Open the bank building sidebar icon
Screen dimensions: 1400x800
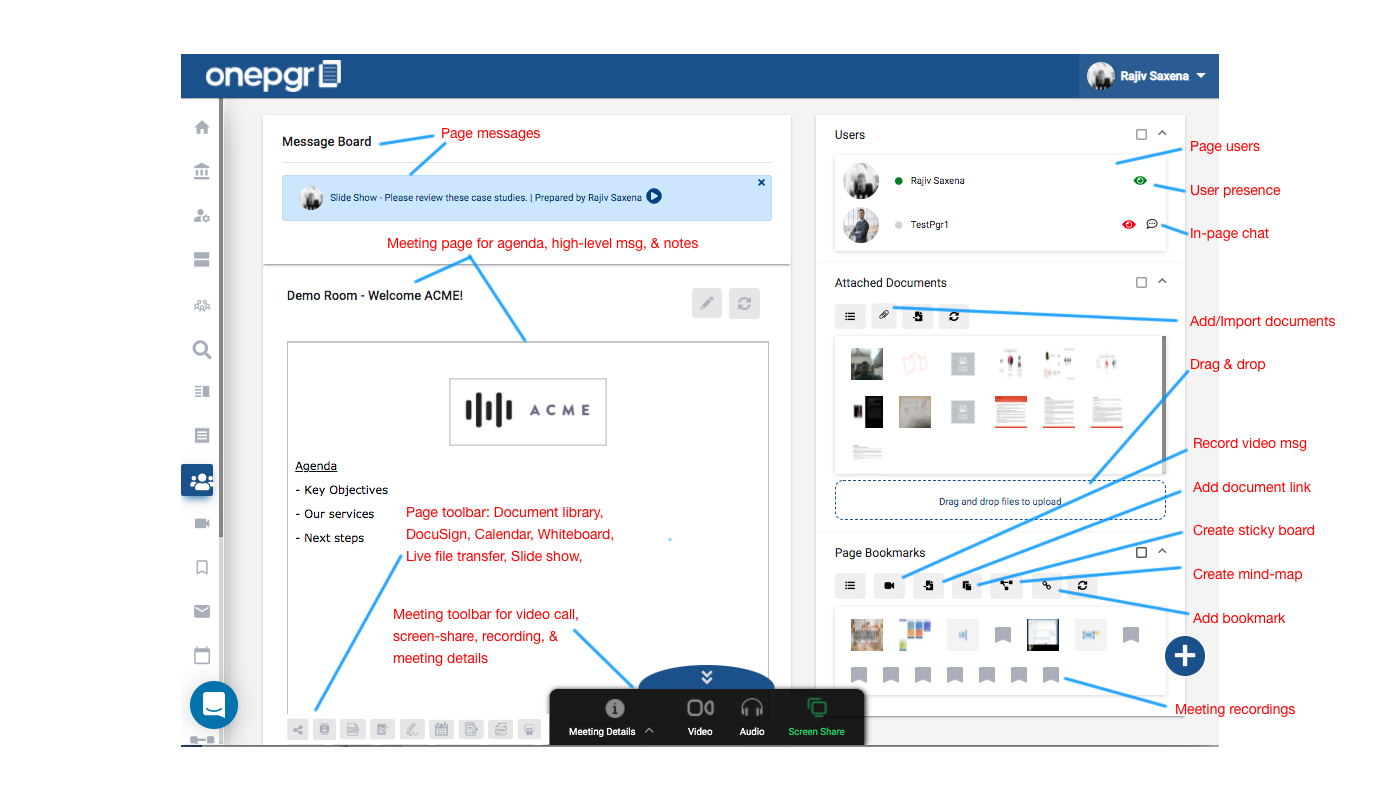tap(202, 171)
